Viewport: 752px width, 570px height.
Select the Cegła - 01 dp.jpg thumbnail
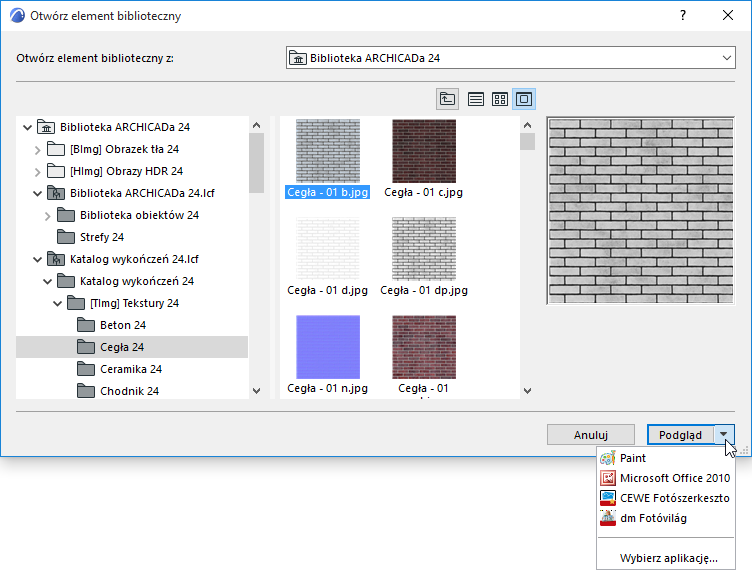tap(424, 249)
